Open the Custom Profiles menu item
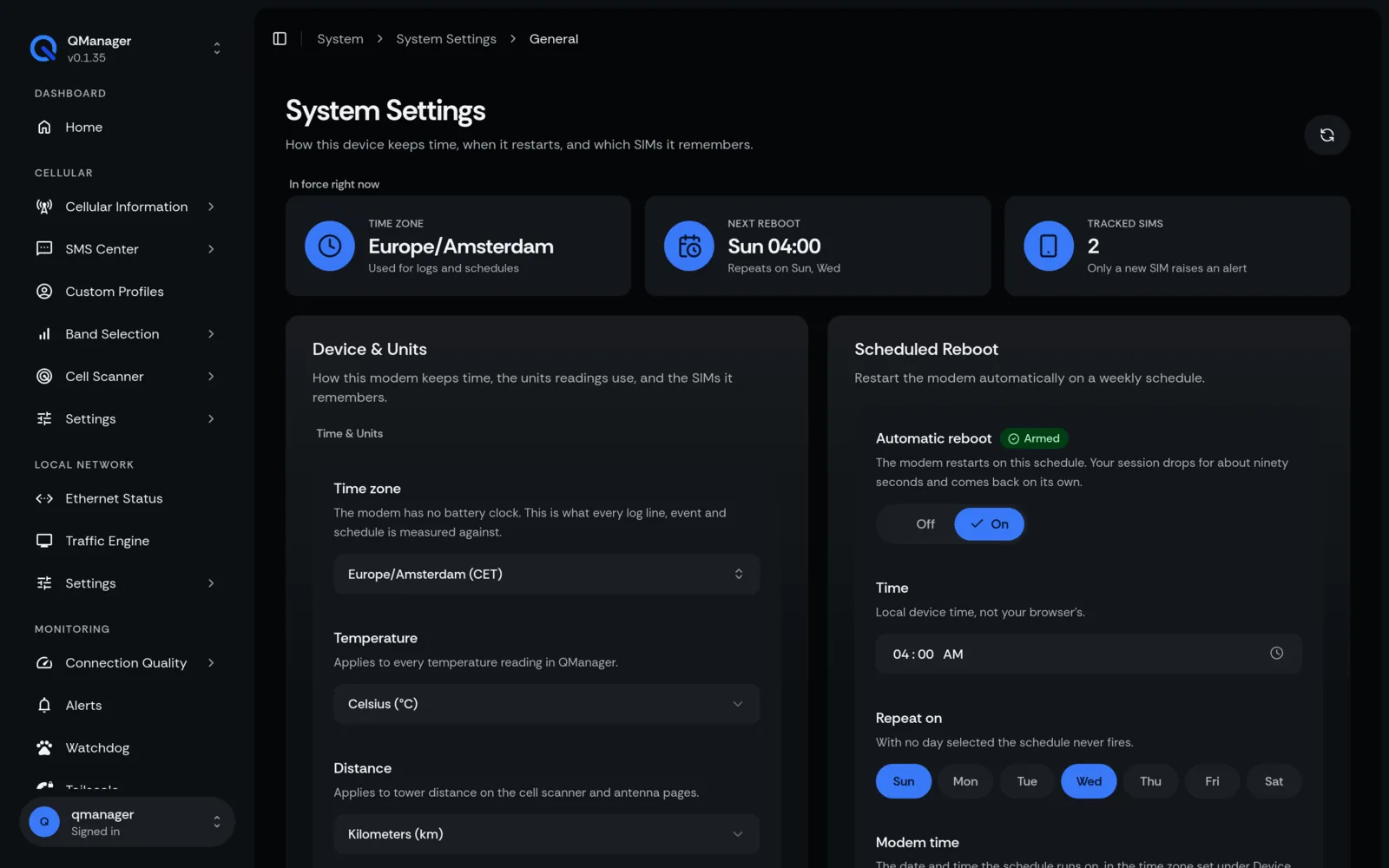The image size is (1389, 868). (x=128, y=292)
